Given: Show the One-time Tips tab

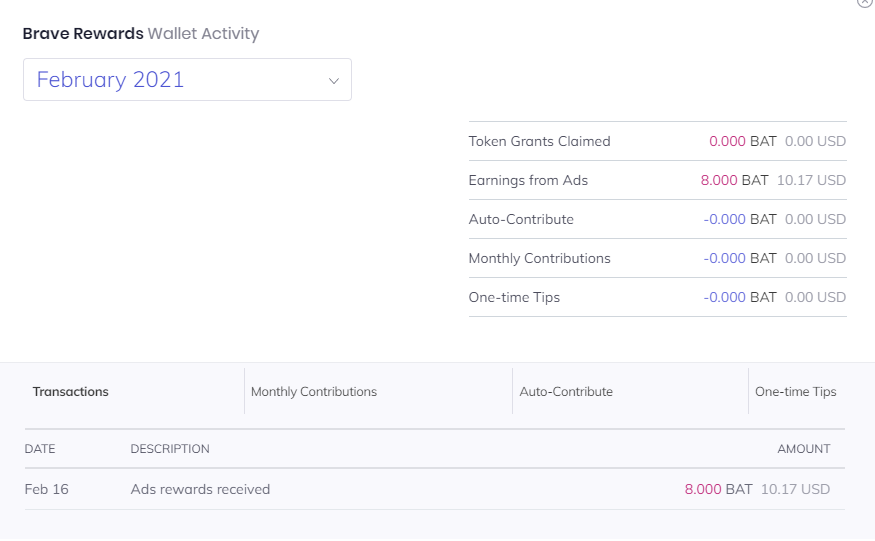Looking at the screenshot, I should (795, 392).
